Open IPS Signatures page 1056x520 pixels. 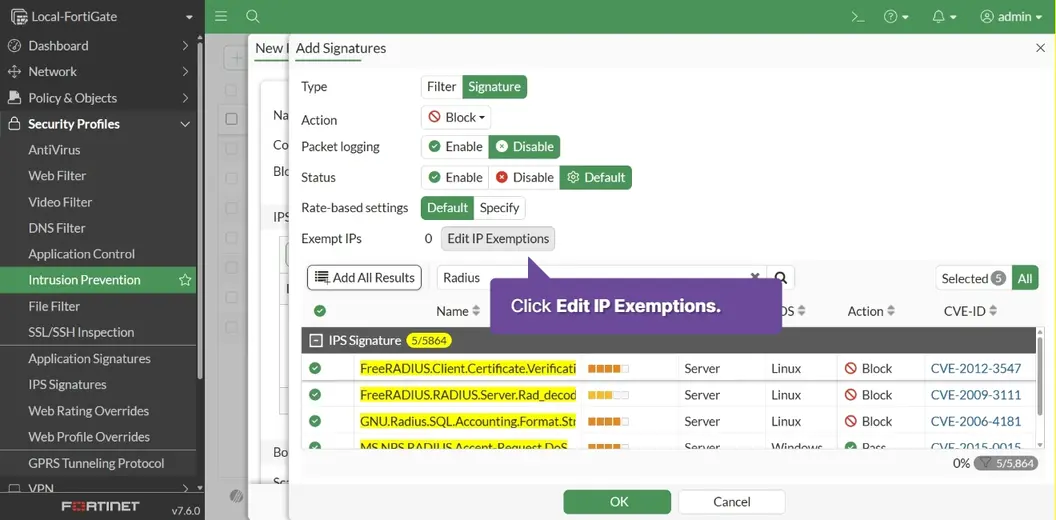pos(67,385)
